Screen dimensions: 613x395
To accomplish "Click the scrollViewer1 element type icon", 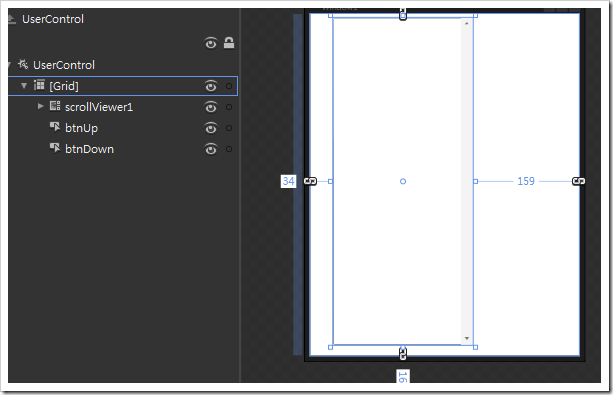I will point(55,106).
